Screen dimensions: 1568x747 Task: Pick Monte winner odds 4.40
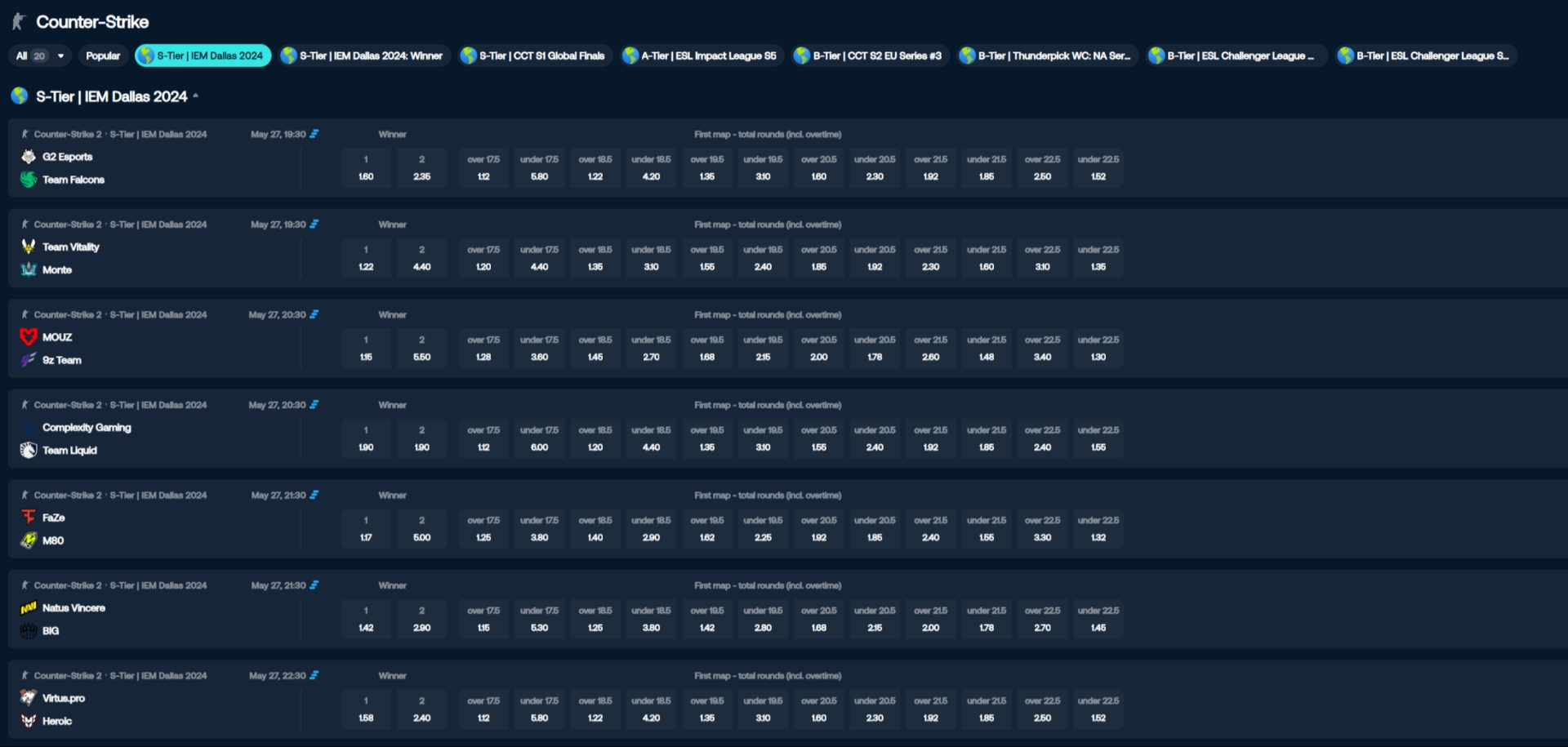click(421, 258)
